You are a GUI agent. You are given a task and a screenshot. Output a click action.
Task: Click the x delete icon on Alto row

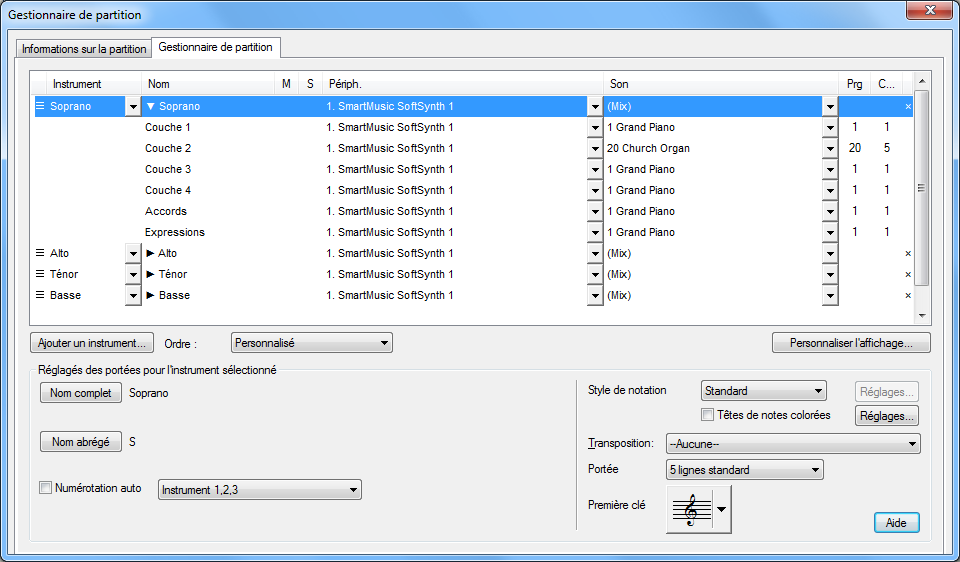(908, 254)
